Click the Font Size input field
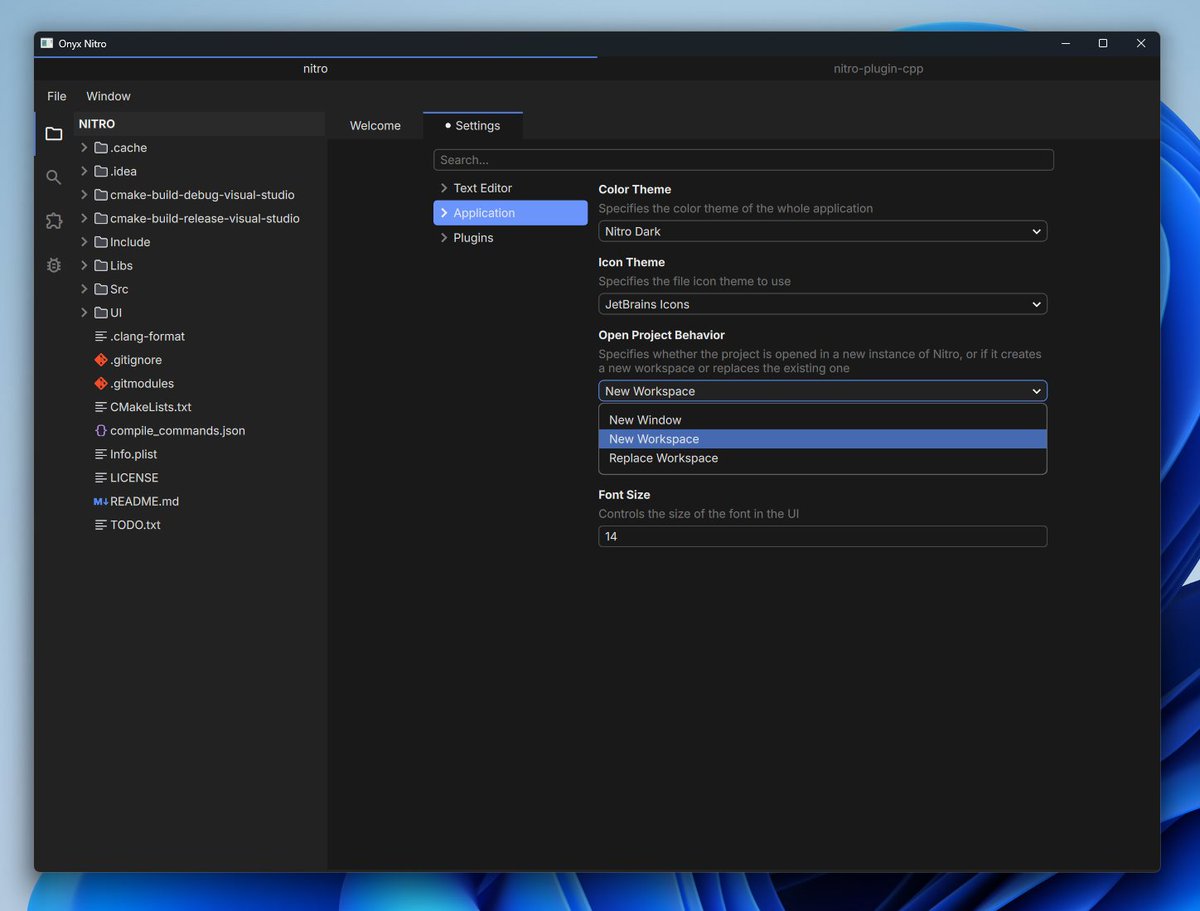The image size is (1200, 911). coord(822,537)
